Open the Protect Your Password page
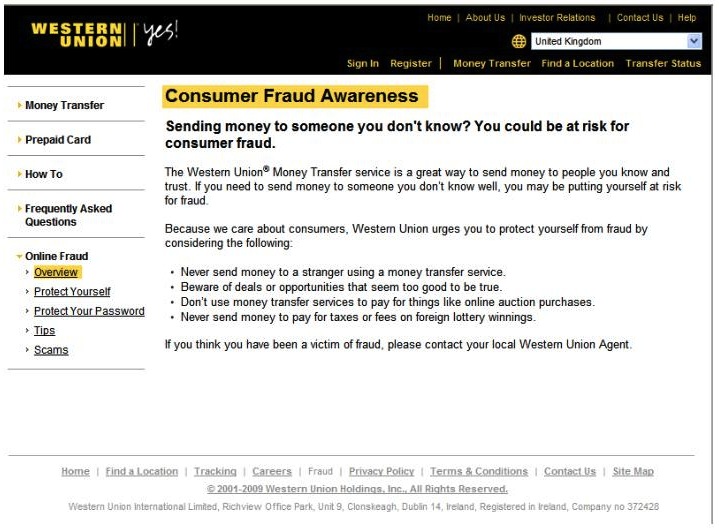719x532 pixels. coord(89,311)
